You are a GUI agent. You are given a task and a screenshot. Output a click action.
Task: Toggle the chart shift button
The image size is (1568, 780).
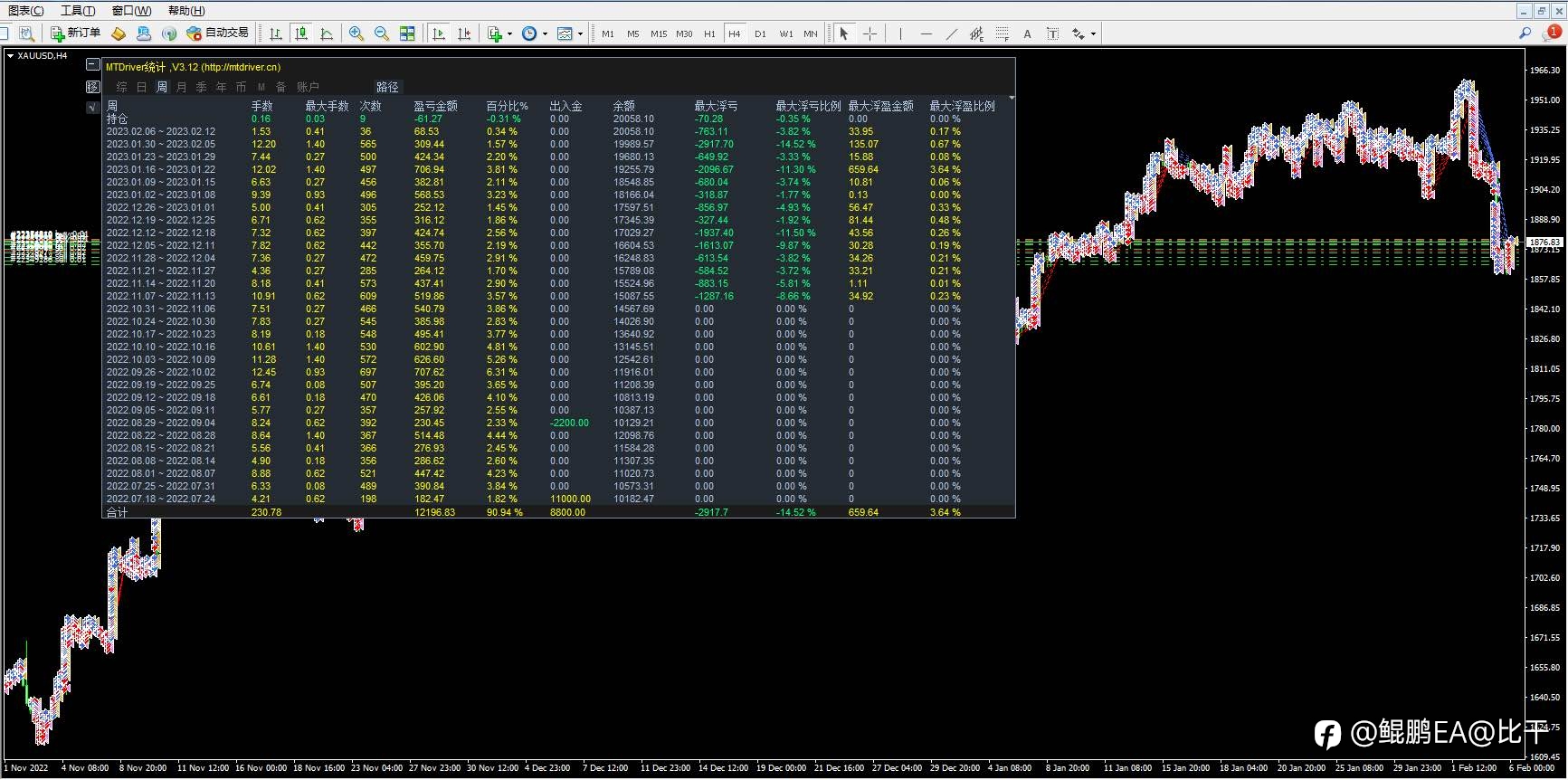click(x=464, y=33)
